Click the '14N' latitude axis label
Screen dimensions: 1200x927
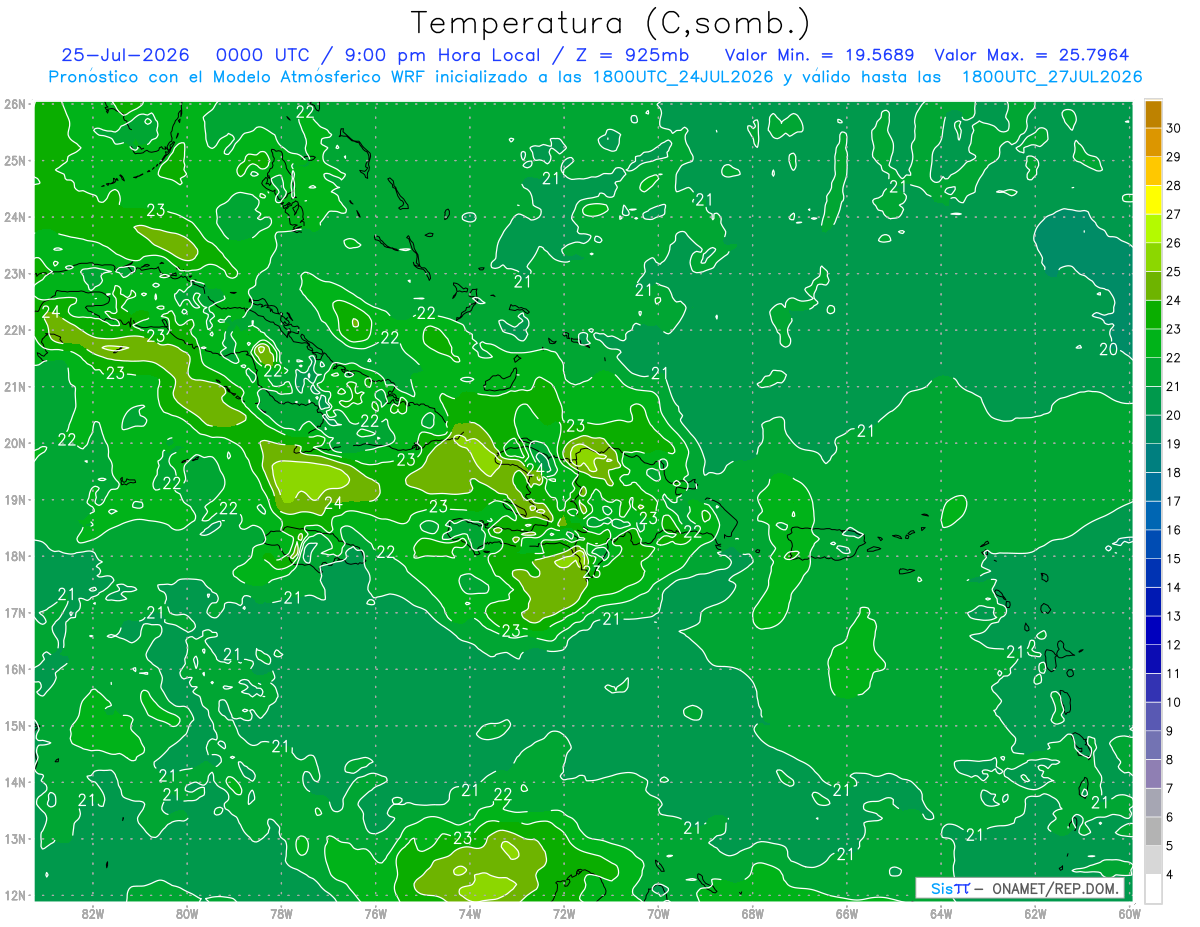pos(14,782)
